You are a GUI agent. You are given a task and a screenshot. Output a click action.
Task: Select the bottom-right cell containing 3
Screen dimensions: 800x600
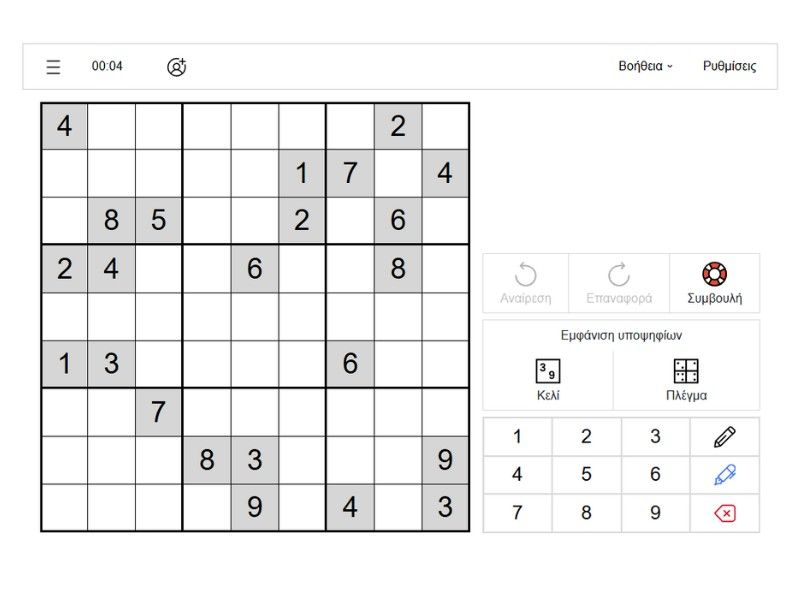pyautogui.click(x=445, y=507)
